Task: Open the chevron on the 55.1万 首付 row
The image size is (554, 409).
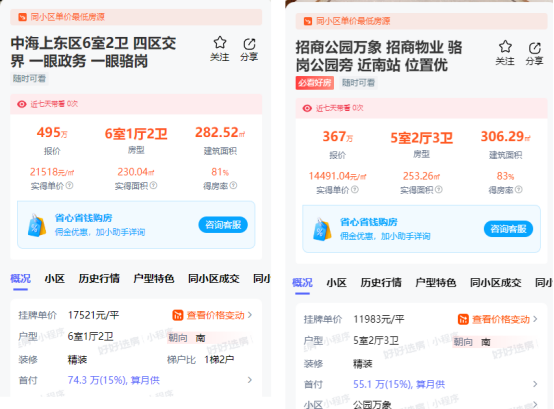Action: pos(535,384)
